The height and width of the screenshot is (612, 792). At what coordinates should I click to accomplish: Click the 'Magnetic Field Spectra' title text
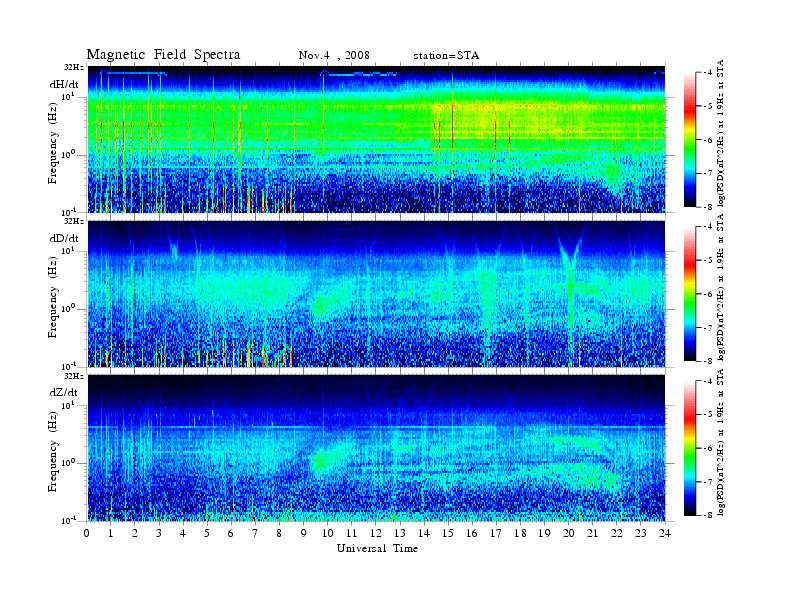[x=163, y=55]
